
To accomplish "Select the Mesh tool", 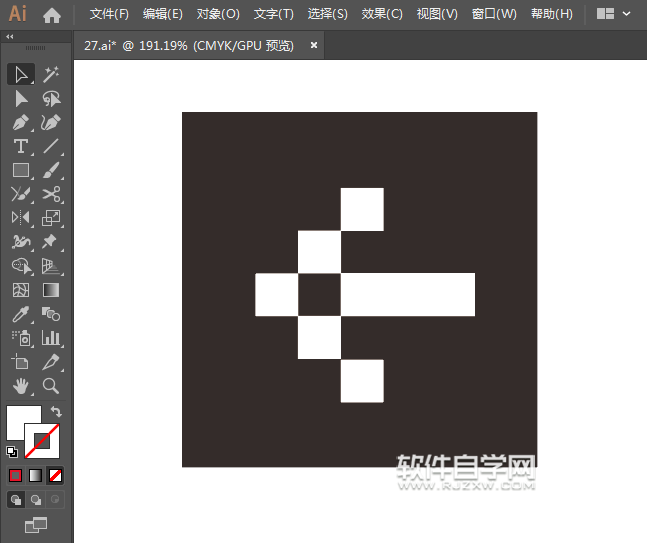I will tap(21, 290).
